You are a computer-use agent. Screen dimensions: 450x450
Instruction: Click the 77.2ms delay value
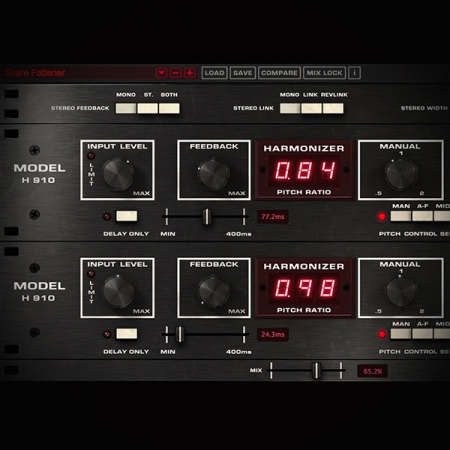(273, 217)
